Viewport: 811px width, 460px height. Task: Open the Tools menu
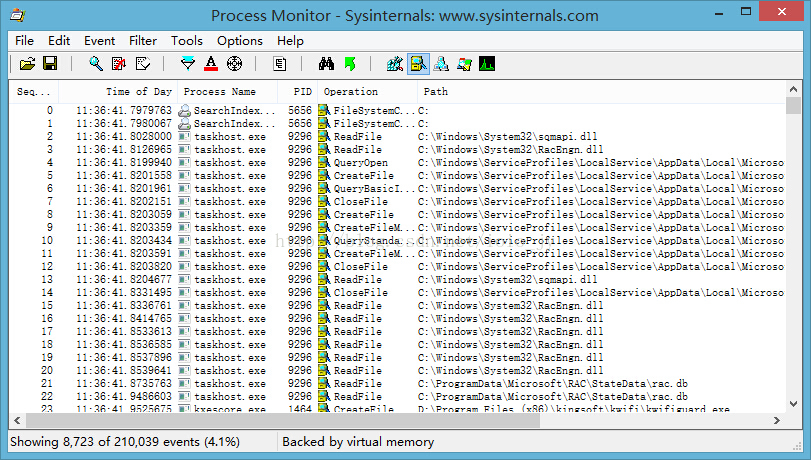tap(187, 41)
